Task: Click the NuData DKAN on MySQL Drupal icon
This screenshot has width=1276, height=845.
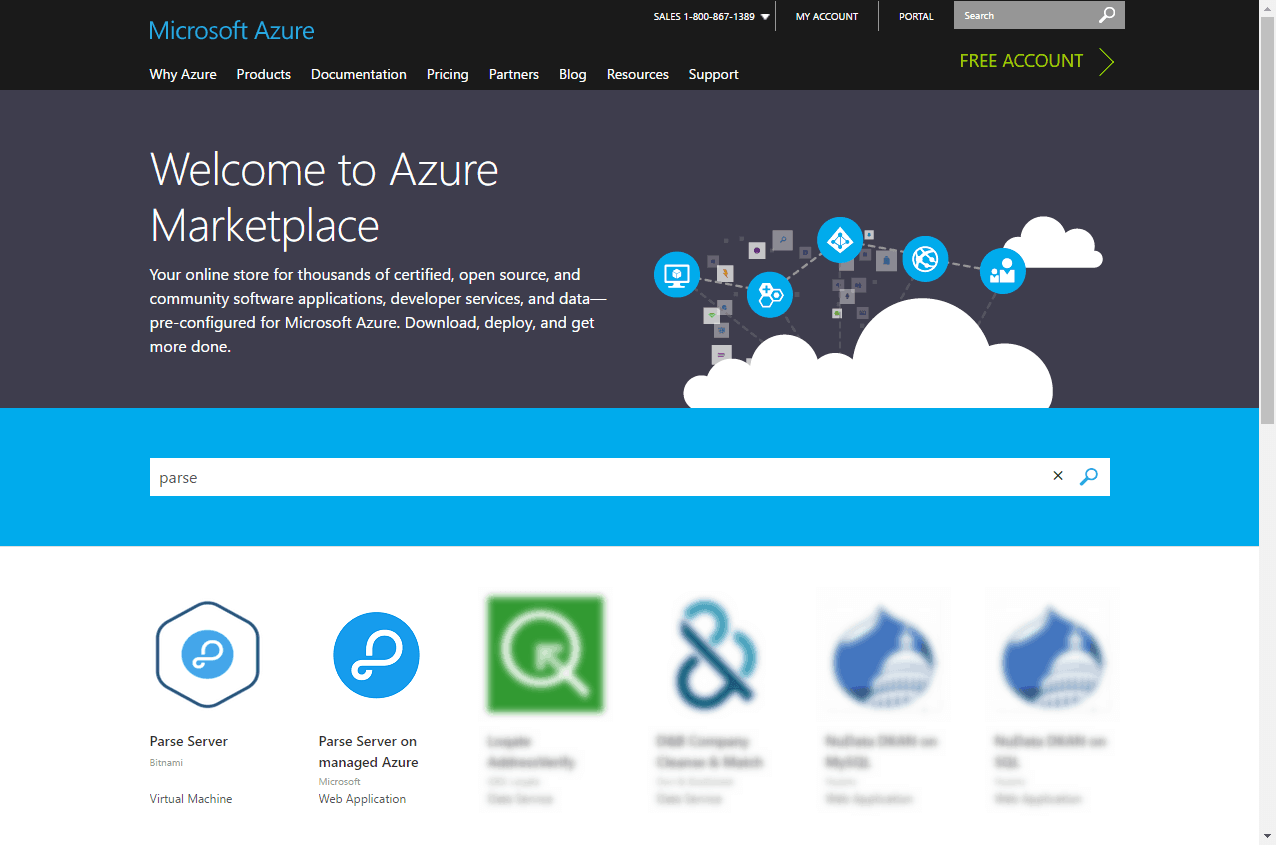Action: (x=883, y=654)
